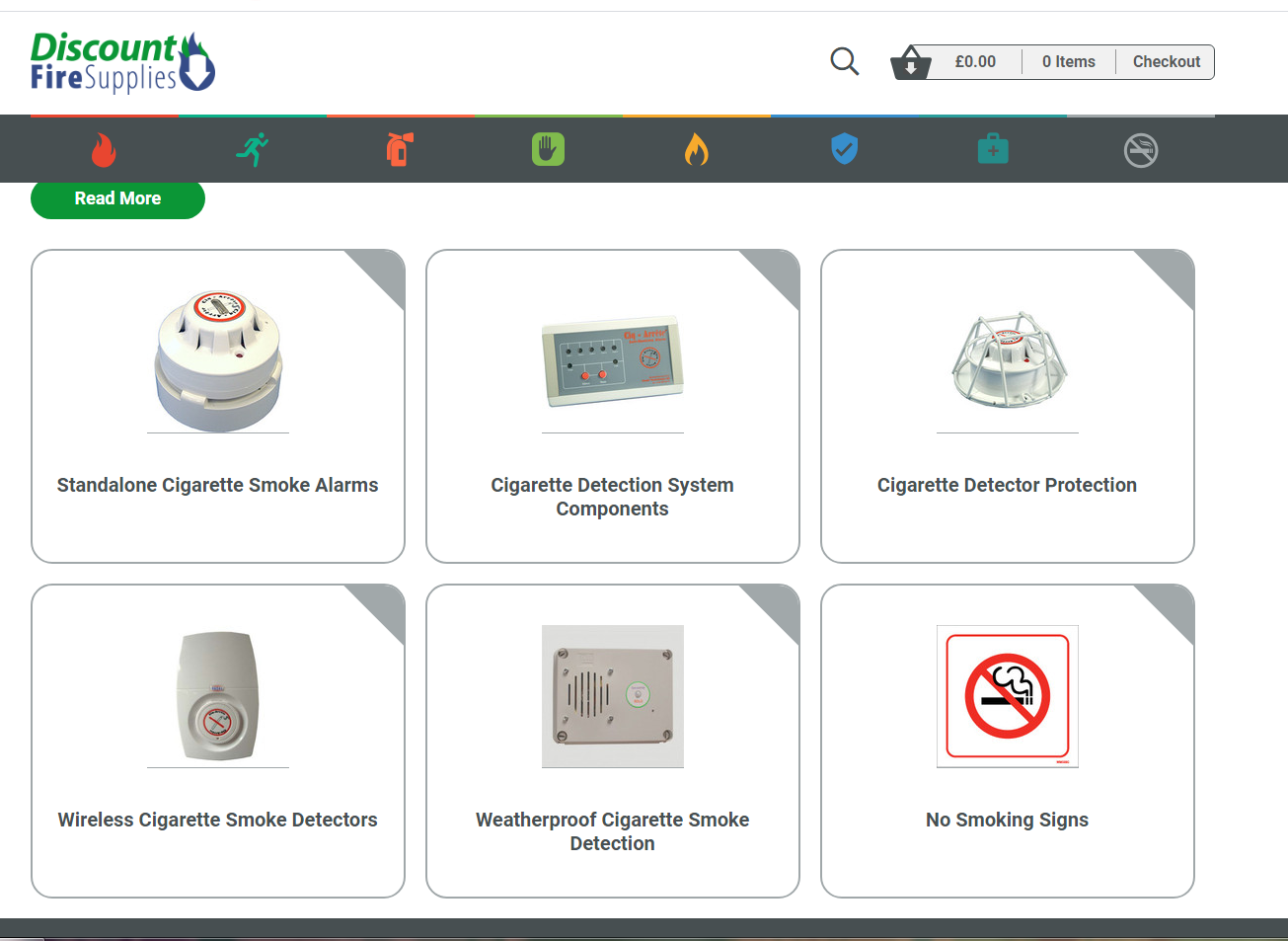The width and height of the screenshot is (1288, 941).
Task: Click the shopping basket icon
Action: pyautogui.click(x=910, y=63)
